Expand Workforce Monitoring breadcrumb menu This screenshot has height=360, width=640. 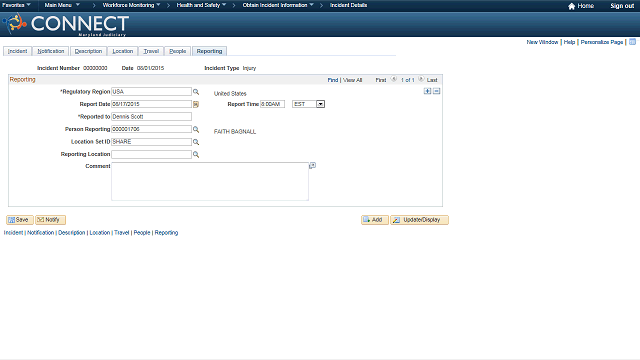click(x=131, y=5)
